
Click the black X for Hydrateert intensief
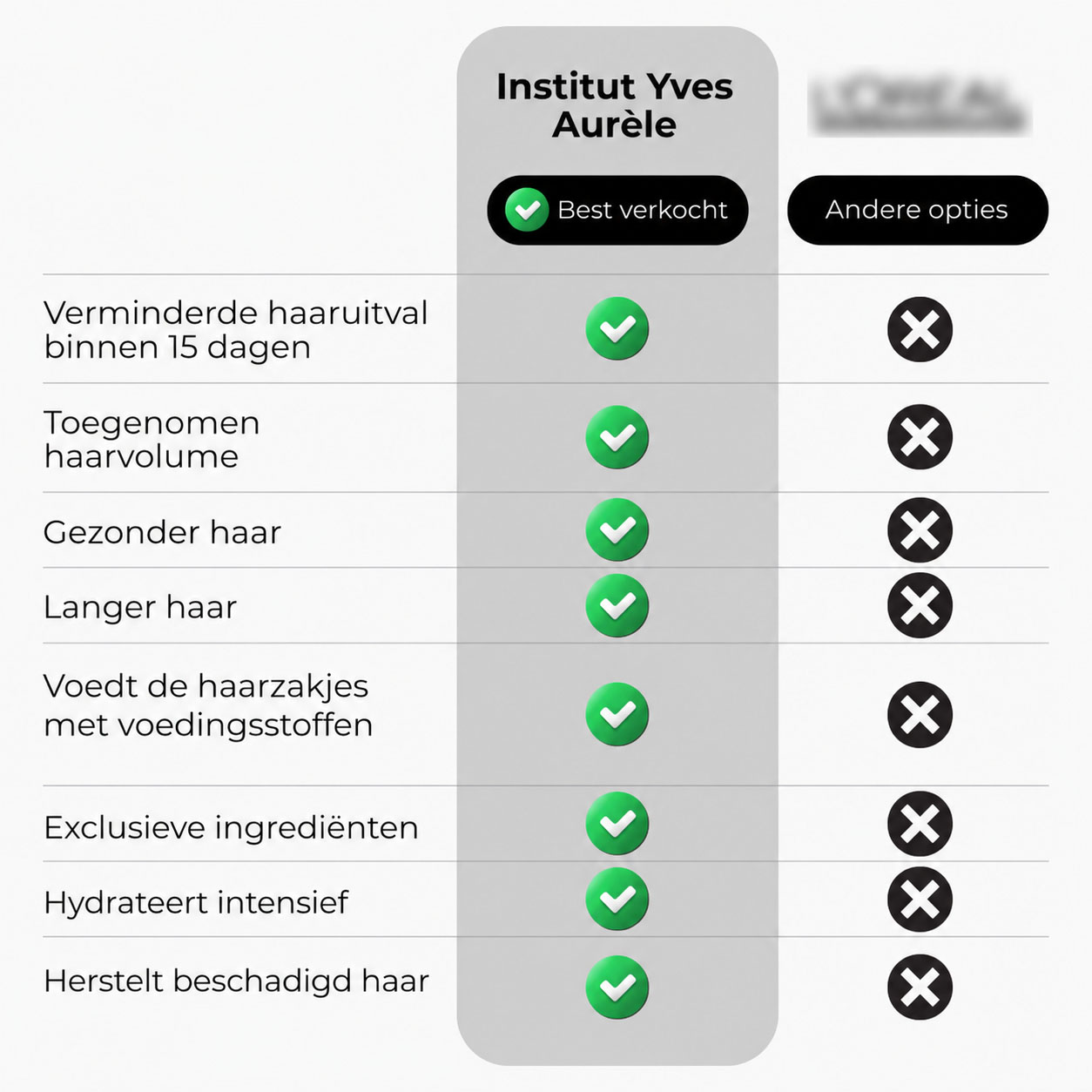click(920, 900)
